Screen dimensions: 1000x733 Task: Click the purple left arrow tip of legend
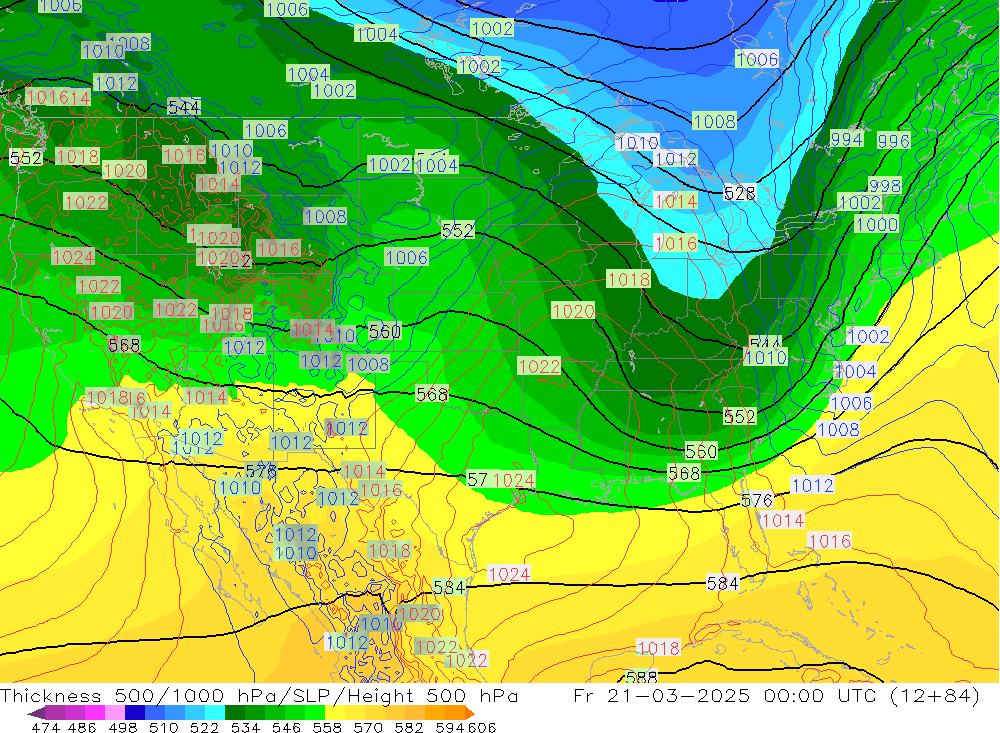(36, 713)
